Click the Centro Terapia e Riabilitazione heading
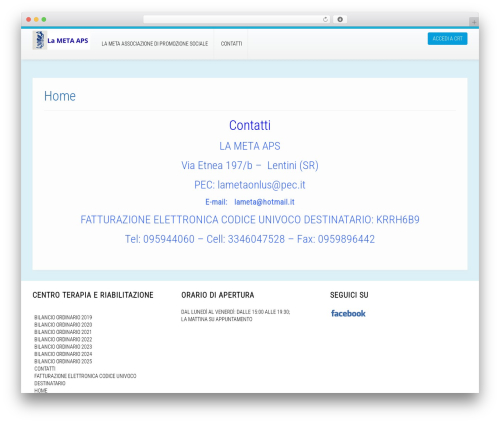Image resolution: width=500 pixels, height=423 pixels. click(x=93, y=295)
